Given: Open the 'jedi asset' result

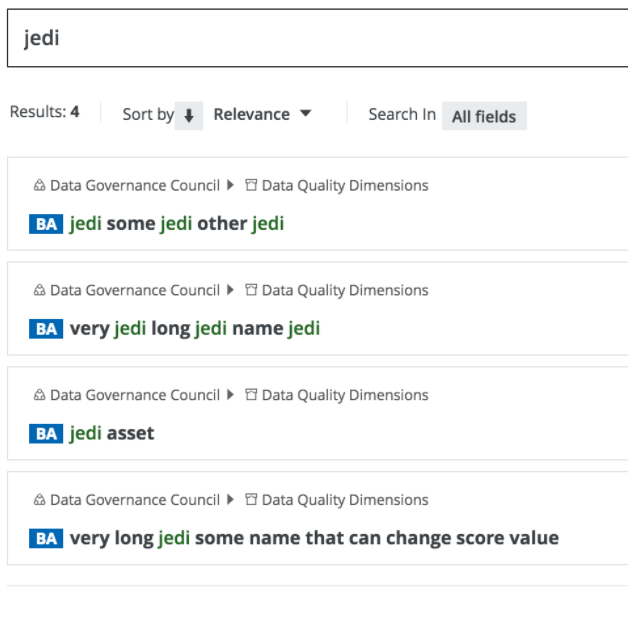Looking at the screenshot, I should point(112,434).
